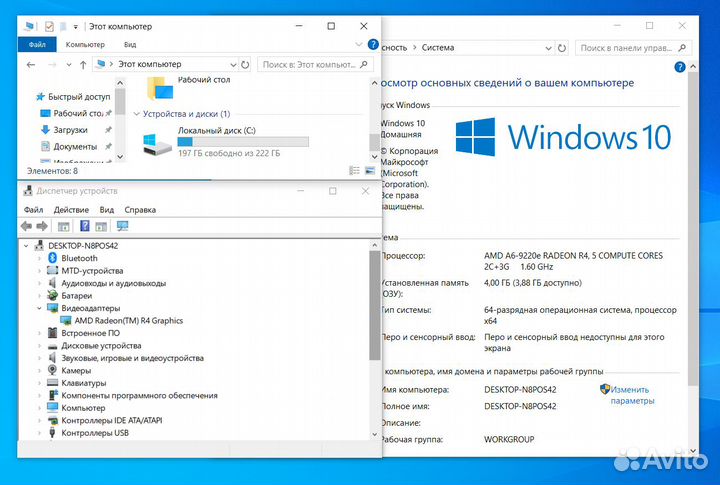Collapse the DESKTOP-N8POS42 root node

26,246
